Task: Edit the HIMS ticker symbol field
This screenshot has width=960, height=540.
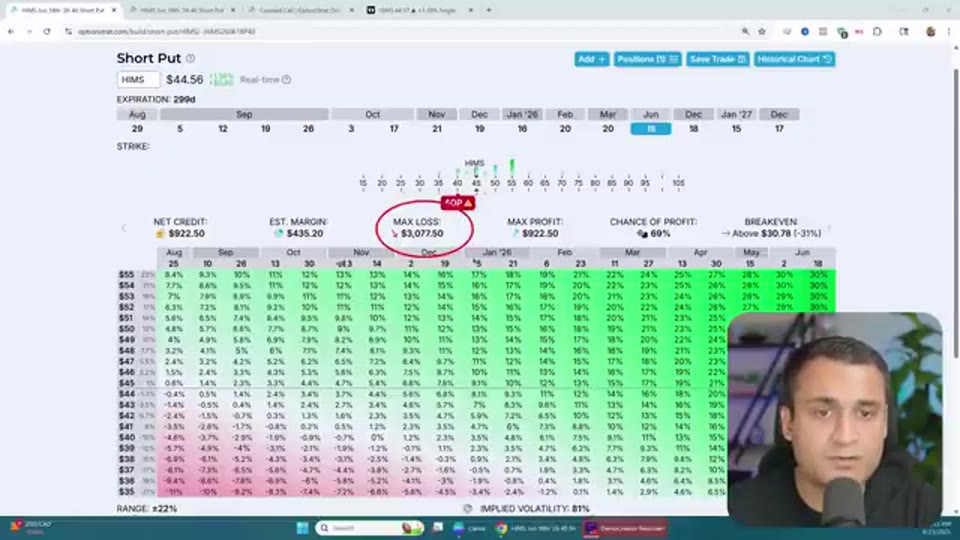Action: tap(138, 80)
